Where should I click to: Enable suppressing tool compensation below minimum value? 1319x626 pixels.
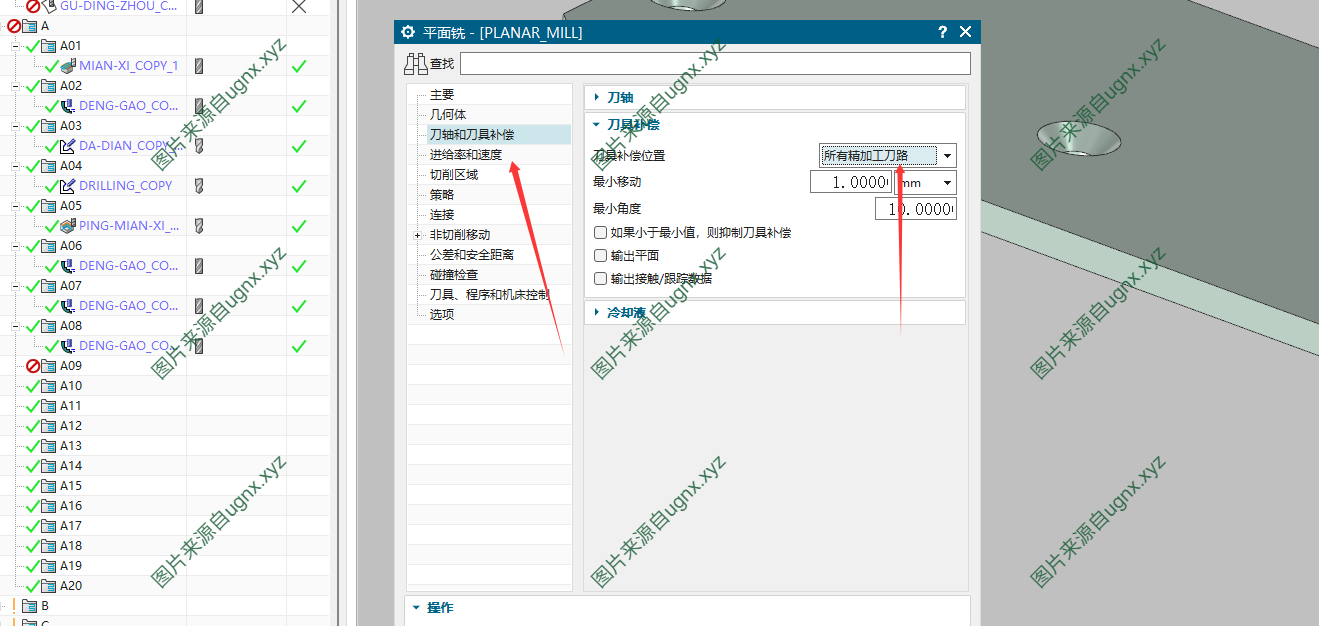pyautogui.click(x=600, y=232)
